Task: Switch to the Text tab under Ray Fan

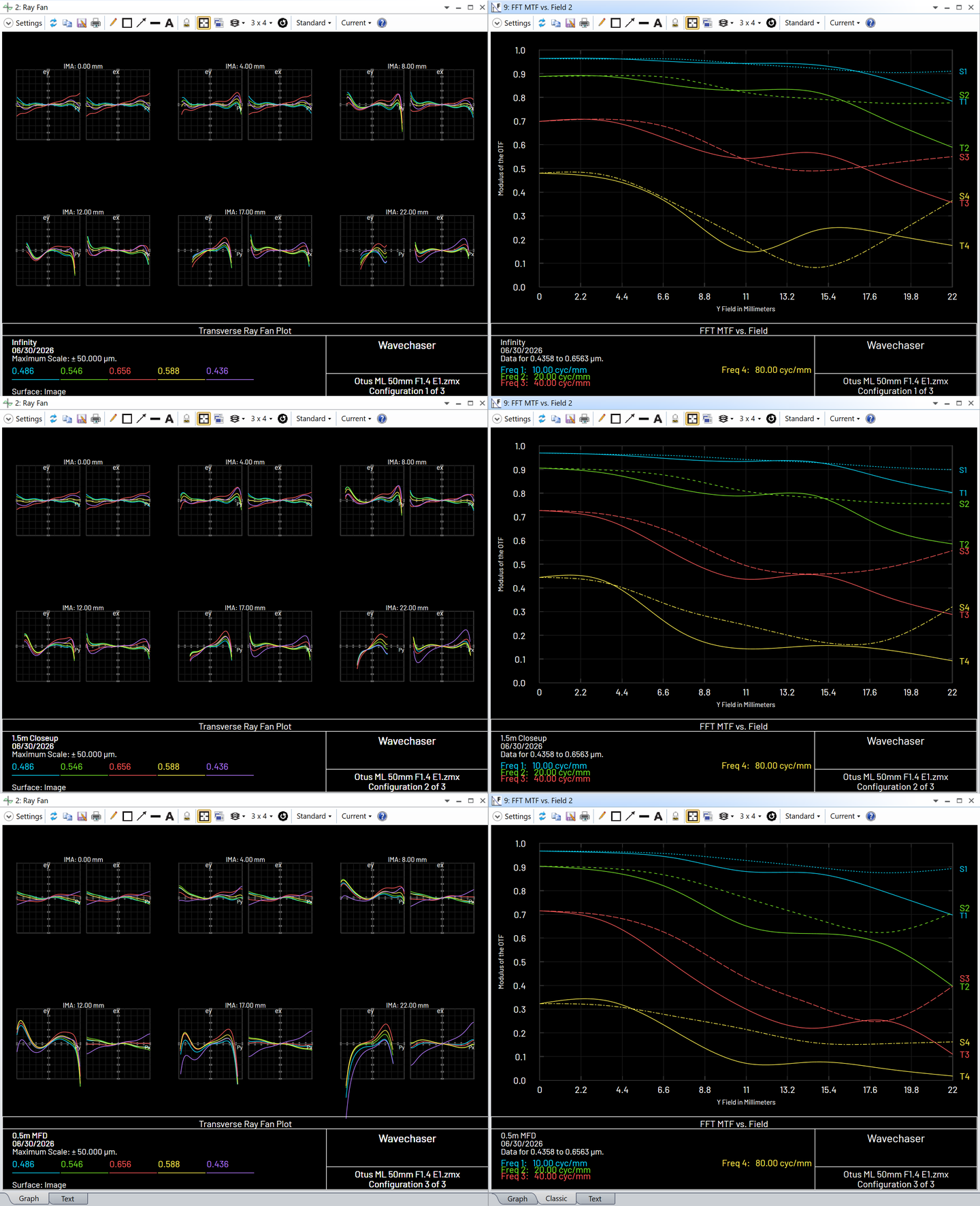Action: pyautogui.click(x=67, y=1199)
